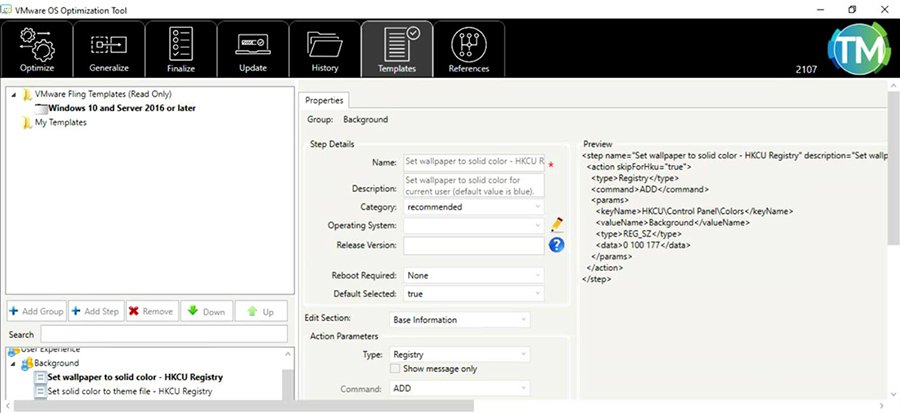Switch to the Templates tab
Viewport: 900px width, 413px height.
(x=397, y=50)
